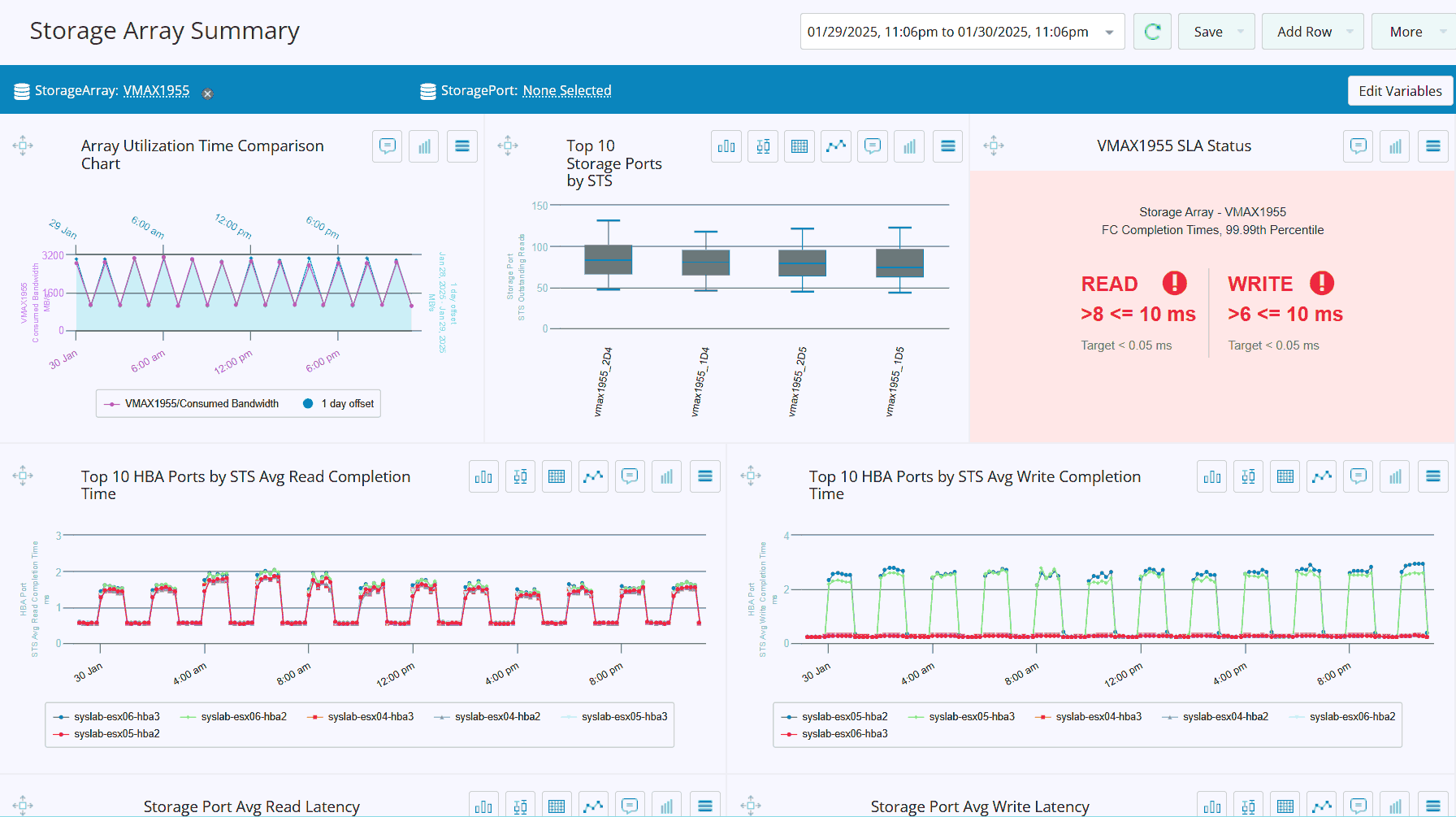The height and width of the screenshot is (817, 1456).
Task: Click the refresh dashboard icon
Action: click(x=1152, y=32)
